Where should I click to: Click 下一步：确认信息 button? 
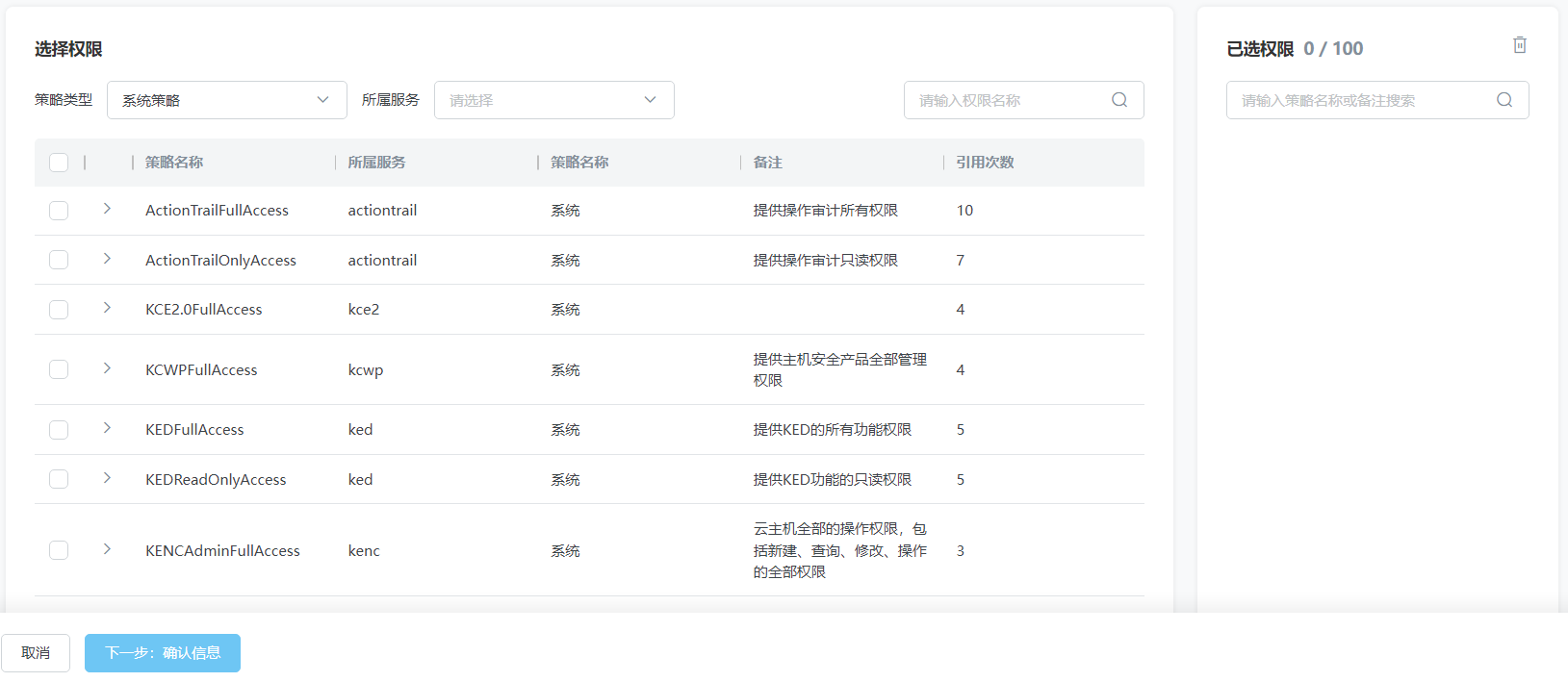click(163, 653)
